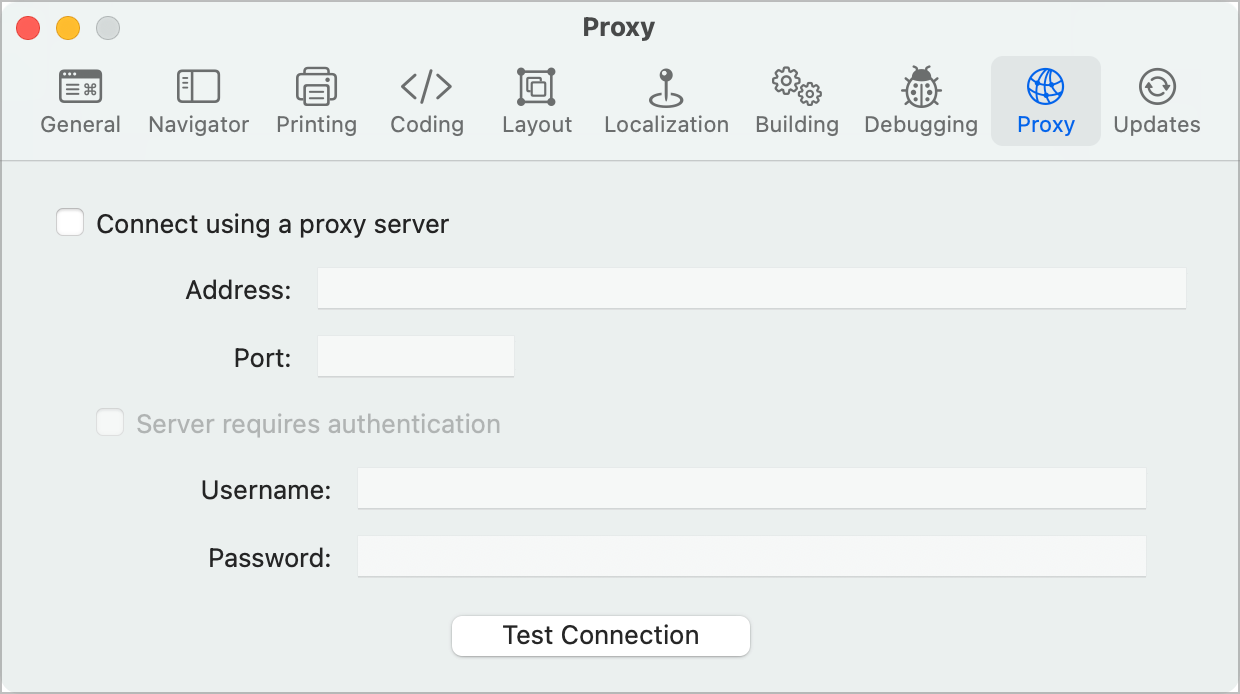Select the Password input field
The width and height of the screenshot is (1240, 694).
pyautogui.click(x=751, y=557)
